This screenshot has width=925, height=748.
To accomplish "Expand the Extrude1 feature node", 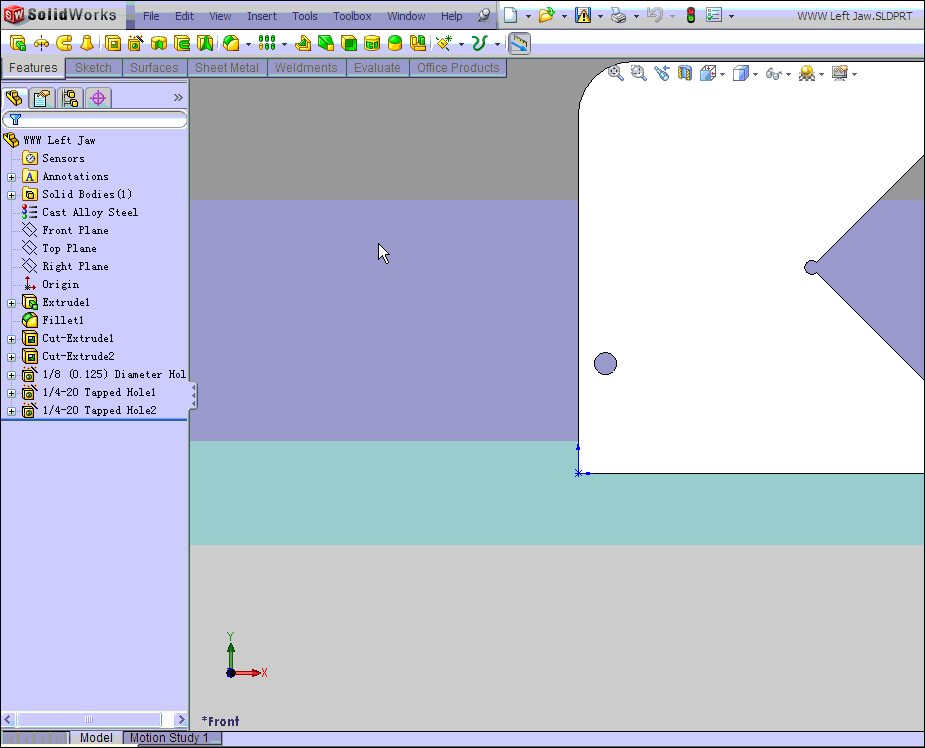I will point(10,302).
